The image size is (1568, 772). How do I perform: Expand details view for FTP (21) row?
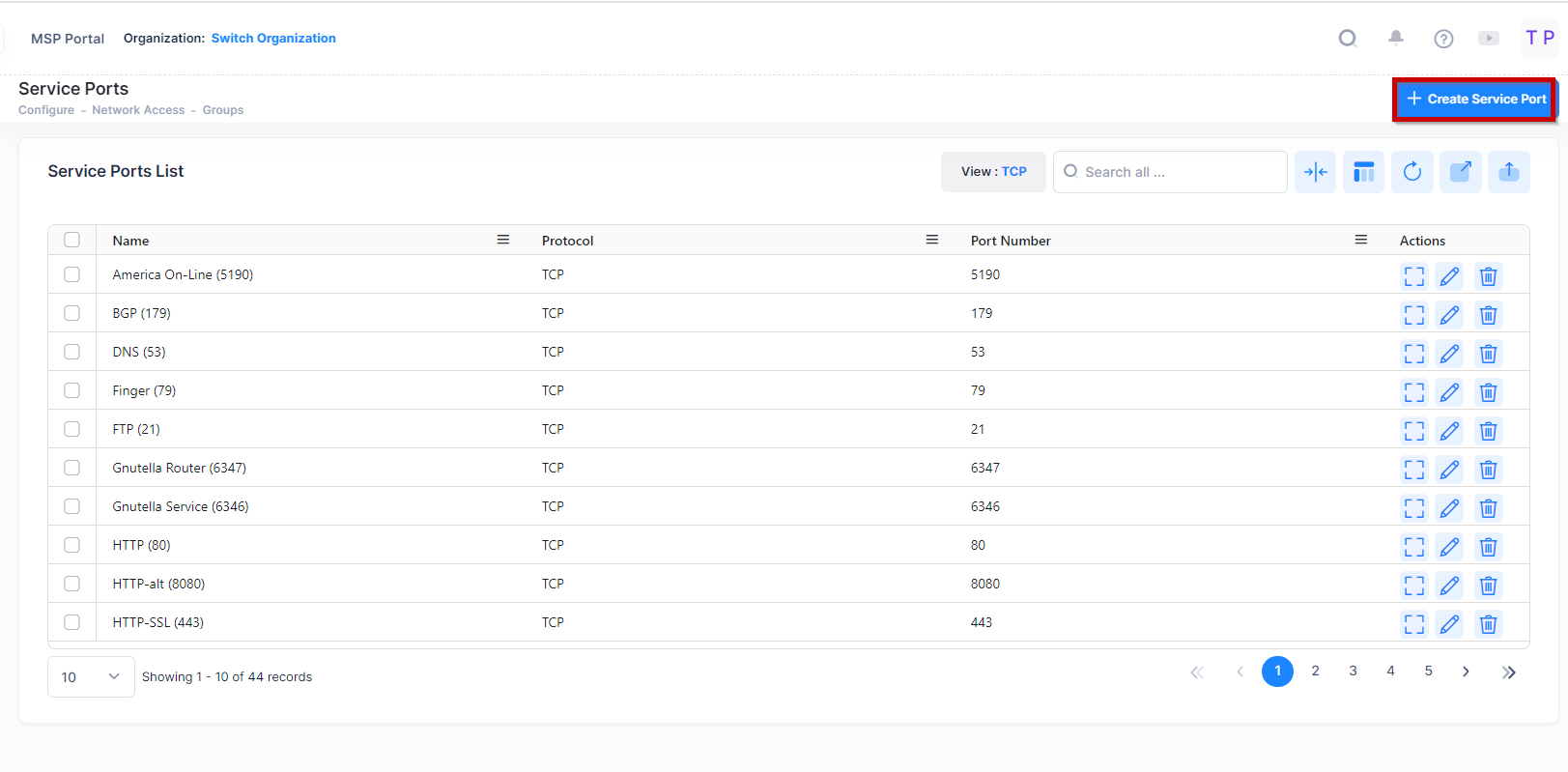[1413, 431]
